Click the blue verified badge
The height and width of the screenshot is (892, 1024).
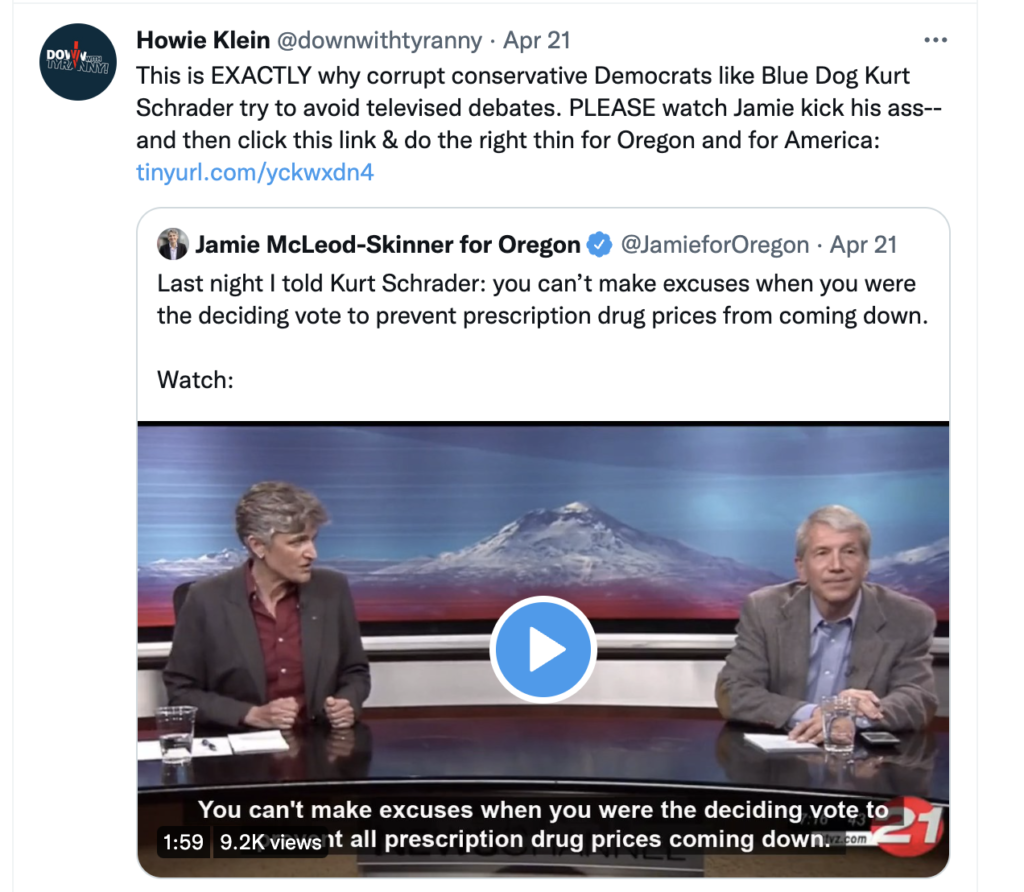tap(599, 245)
